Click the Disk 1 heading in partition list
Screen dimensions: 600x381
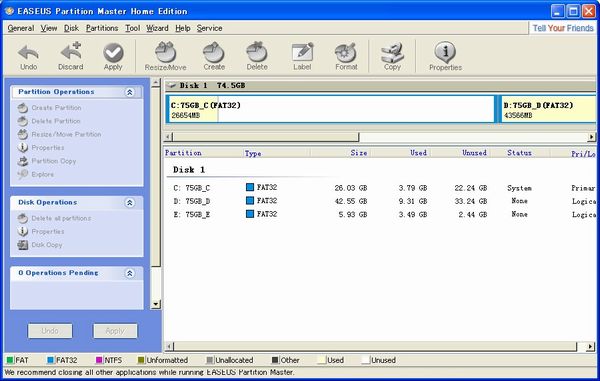pyautogui.click(x=189, y=170)
